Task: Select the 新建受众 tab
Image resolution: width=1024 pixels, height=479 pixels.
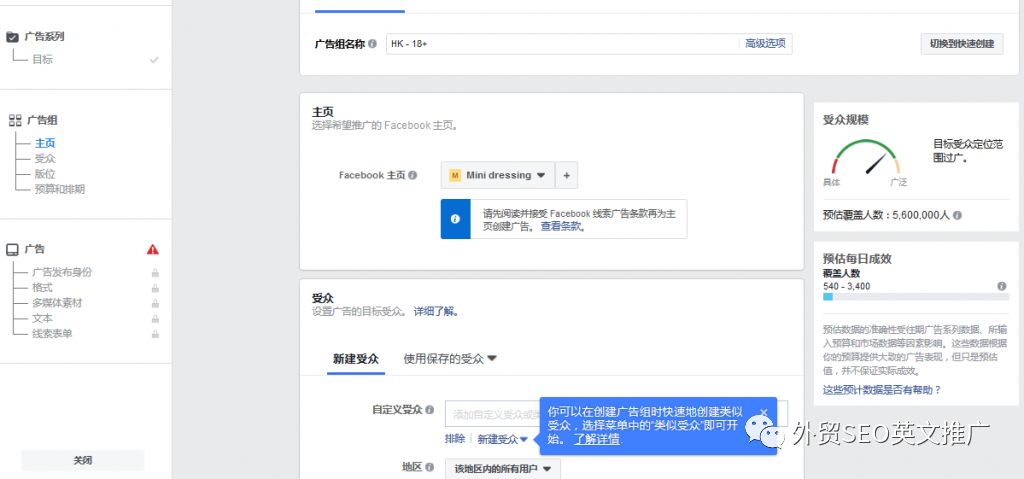Action: [x=356, y=359]
